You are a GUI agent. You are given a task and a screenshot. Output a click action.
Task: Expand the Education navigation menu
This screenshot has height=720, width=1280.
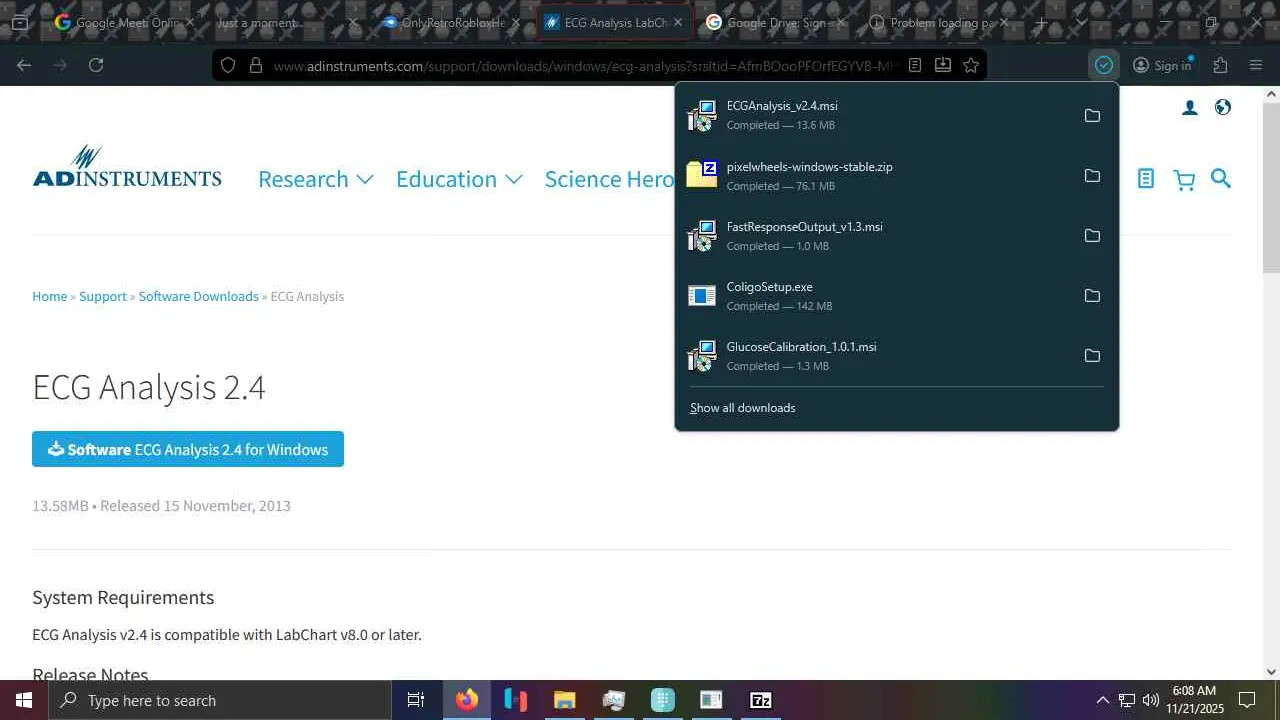tap(459, 179)
